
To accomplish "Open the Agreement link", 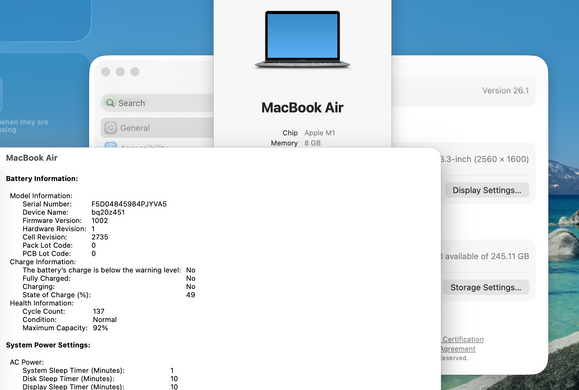I will 458,349.
